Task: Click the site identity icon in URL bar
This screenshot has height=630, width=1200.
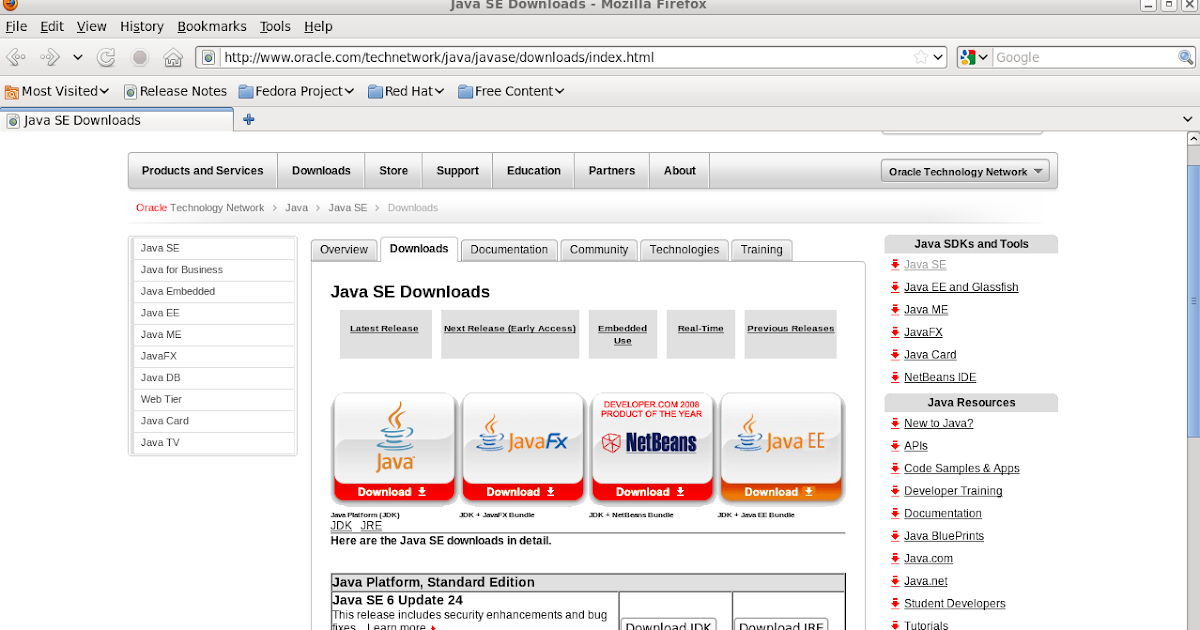Action: click(209, 57)
